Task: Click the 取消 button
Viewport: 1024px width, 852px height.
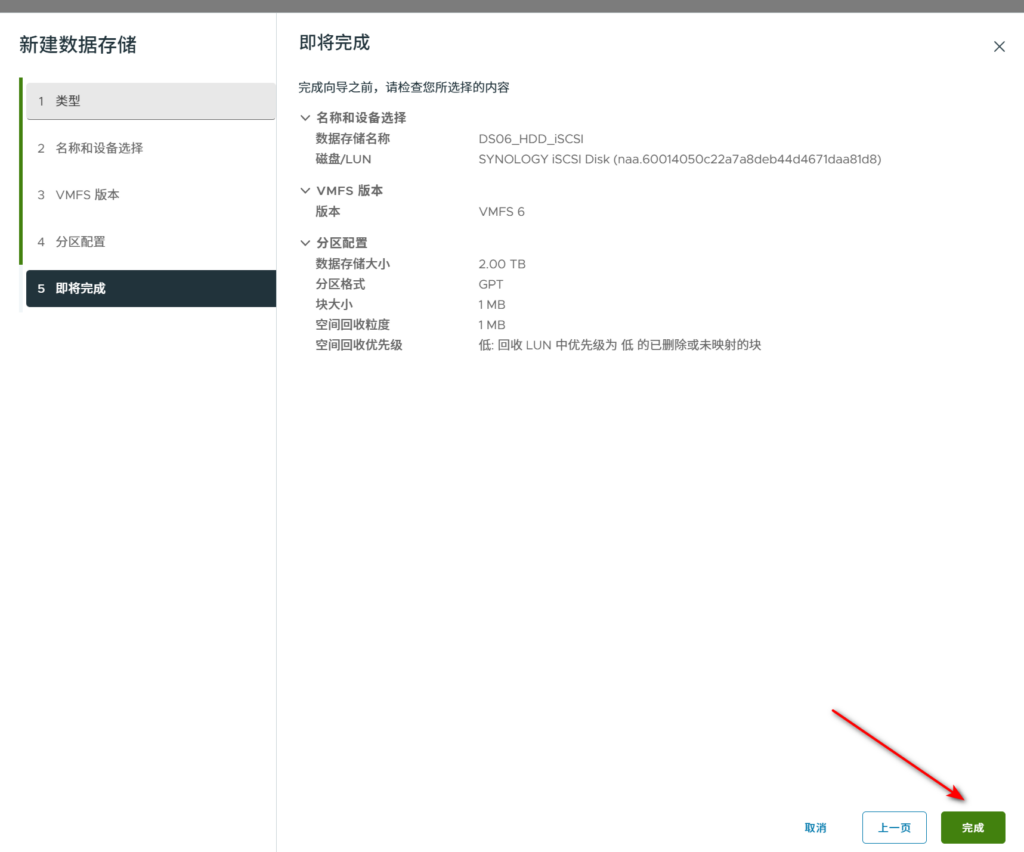Action: coord(815,828)
